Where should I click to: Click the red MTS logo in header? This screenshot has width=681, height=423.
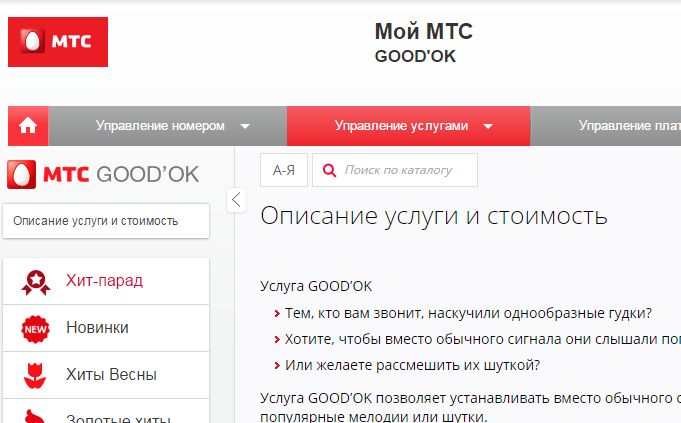[58, 42]
